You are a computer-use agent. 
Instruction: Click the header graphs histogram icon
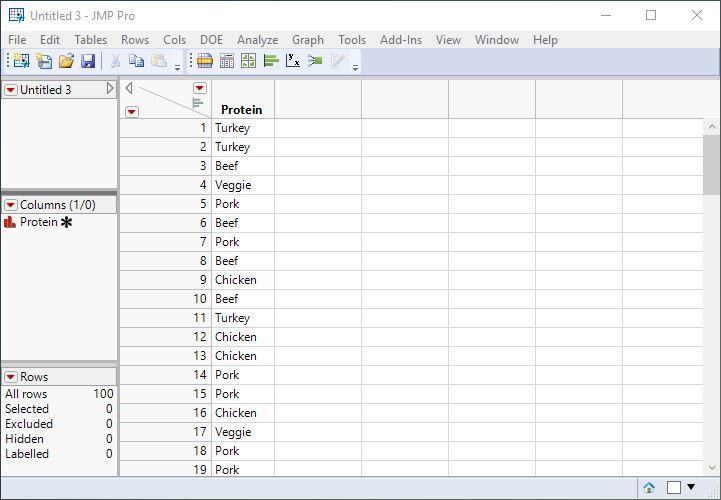click(x=198, y=103)
